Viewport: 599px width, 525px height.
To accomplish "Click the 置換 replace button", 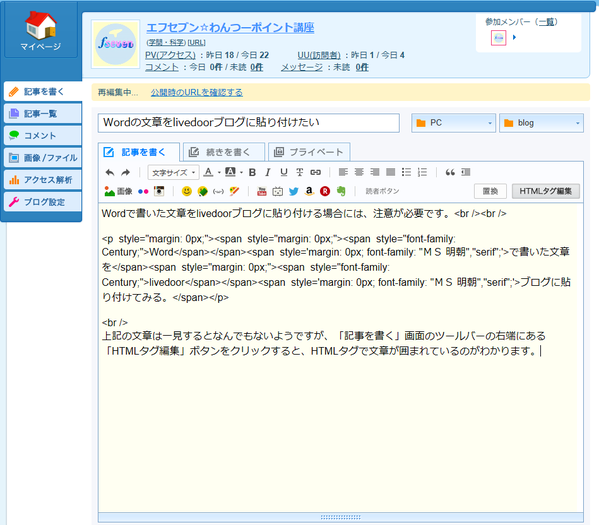I will [490, 191].
